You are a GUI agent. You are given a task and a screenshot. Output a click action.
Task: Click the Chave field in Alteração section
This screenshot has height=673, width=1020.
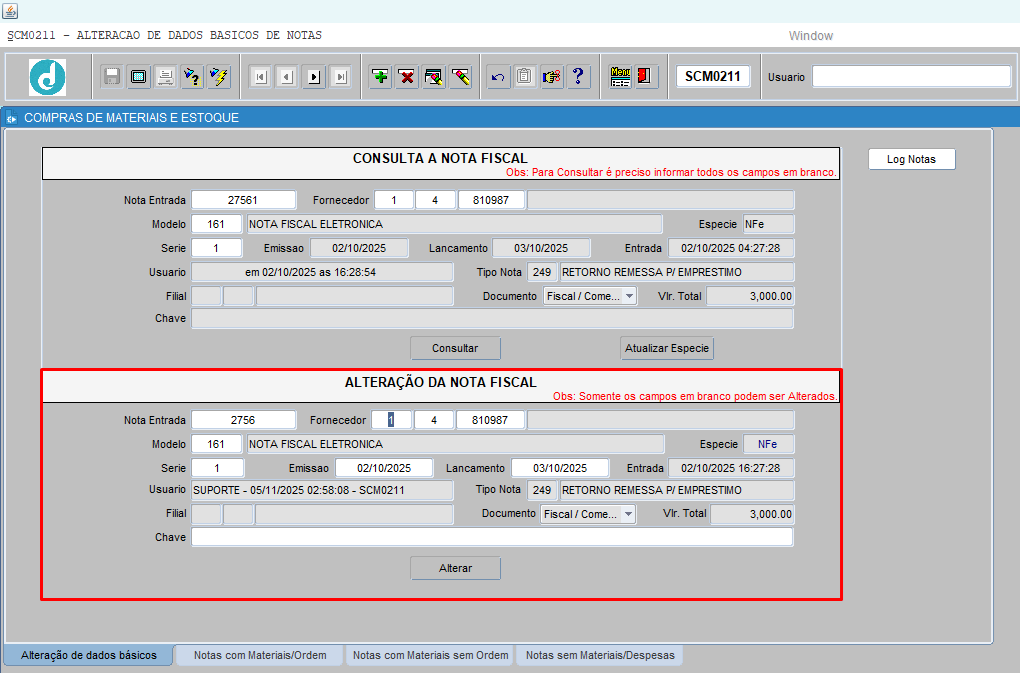click(x=492, y=538)
